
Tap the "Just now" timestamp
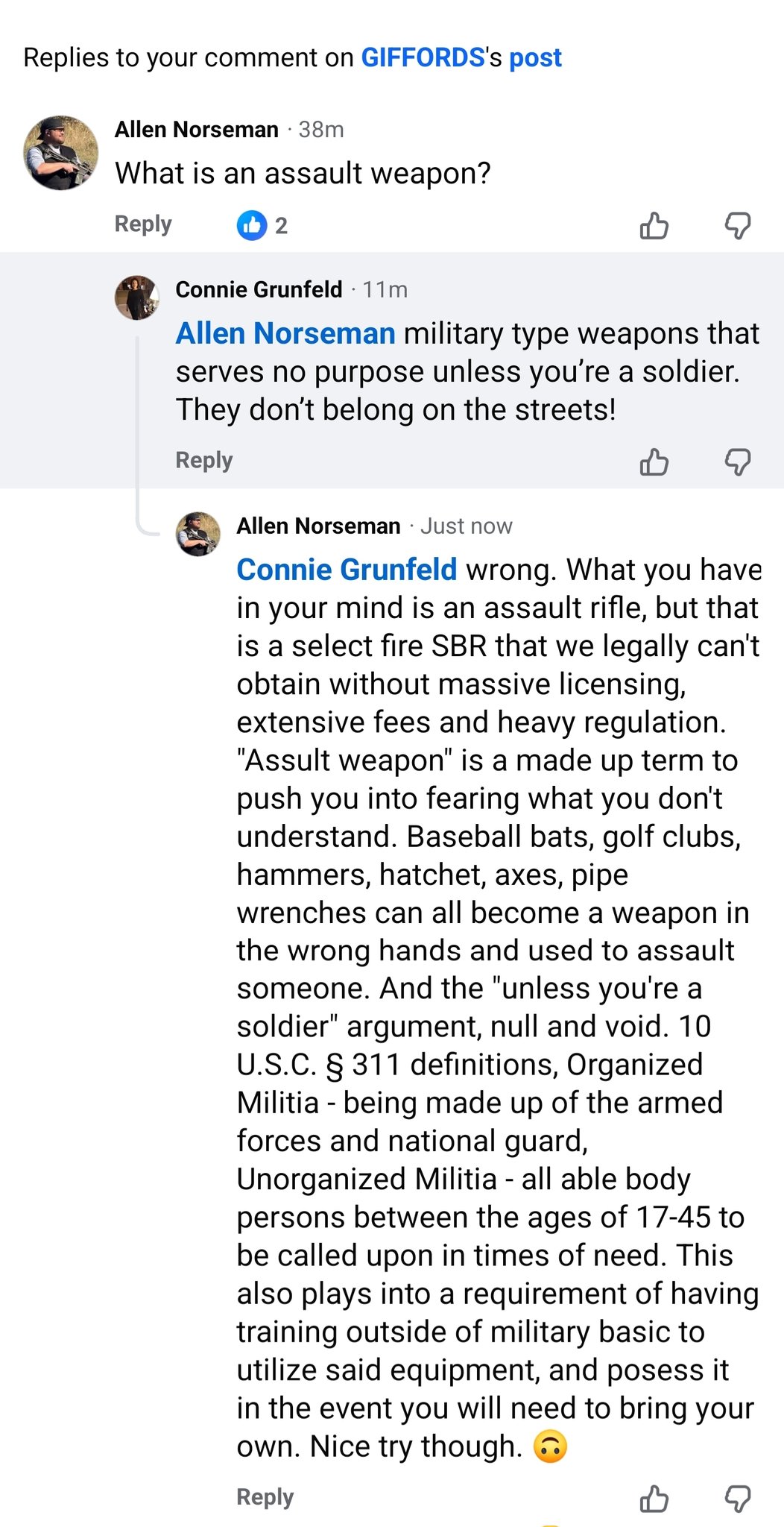pyautogui.click(x=467, y=527)
